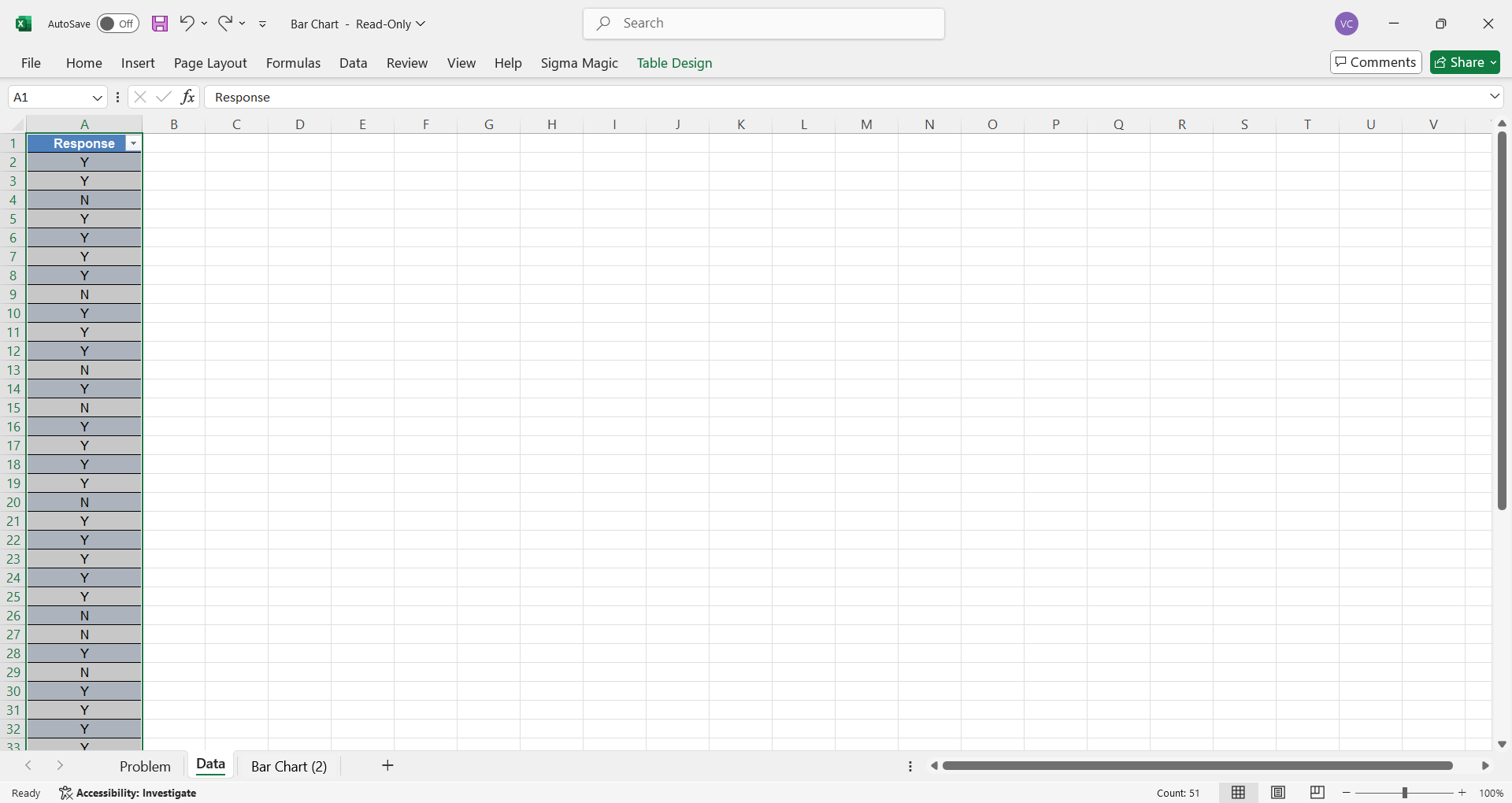
Task: Switch to the Problem sheet tab
Action: [145, 766]
